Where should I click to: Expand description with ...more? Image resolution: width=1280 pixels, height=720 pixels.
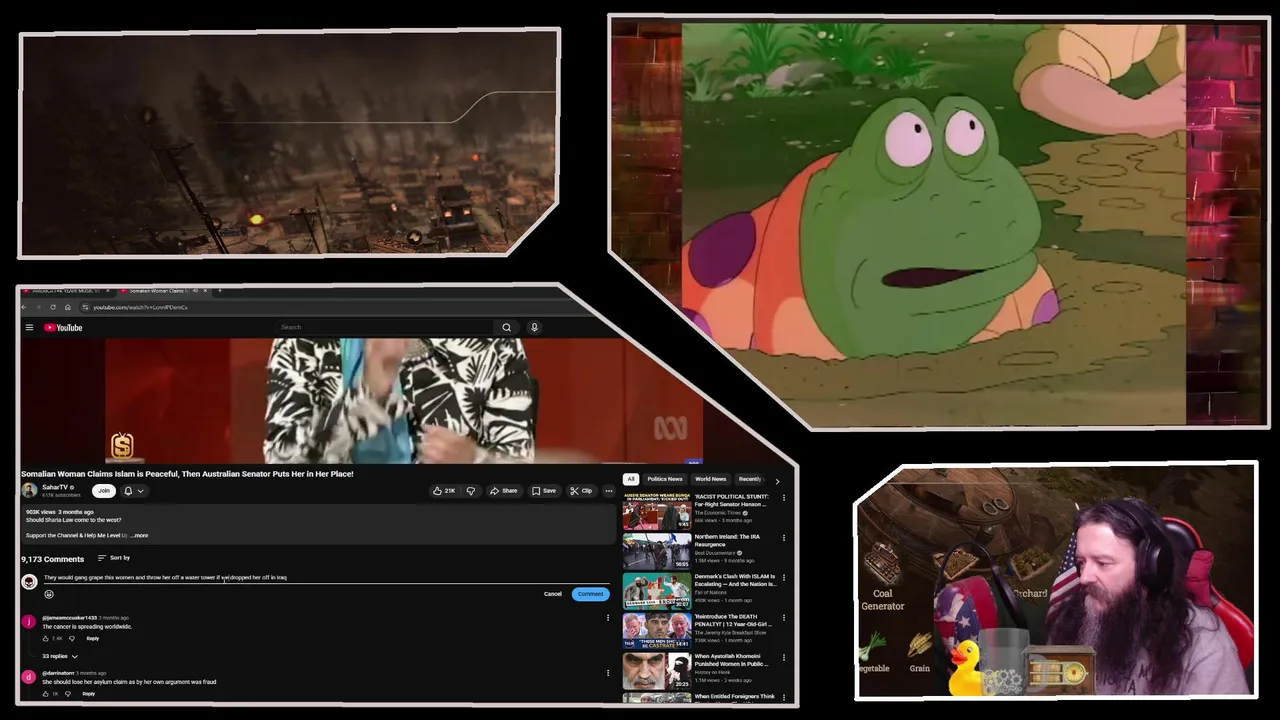click(x=139, y=535)
